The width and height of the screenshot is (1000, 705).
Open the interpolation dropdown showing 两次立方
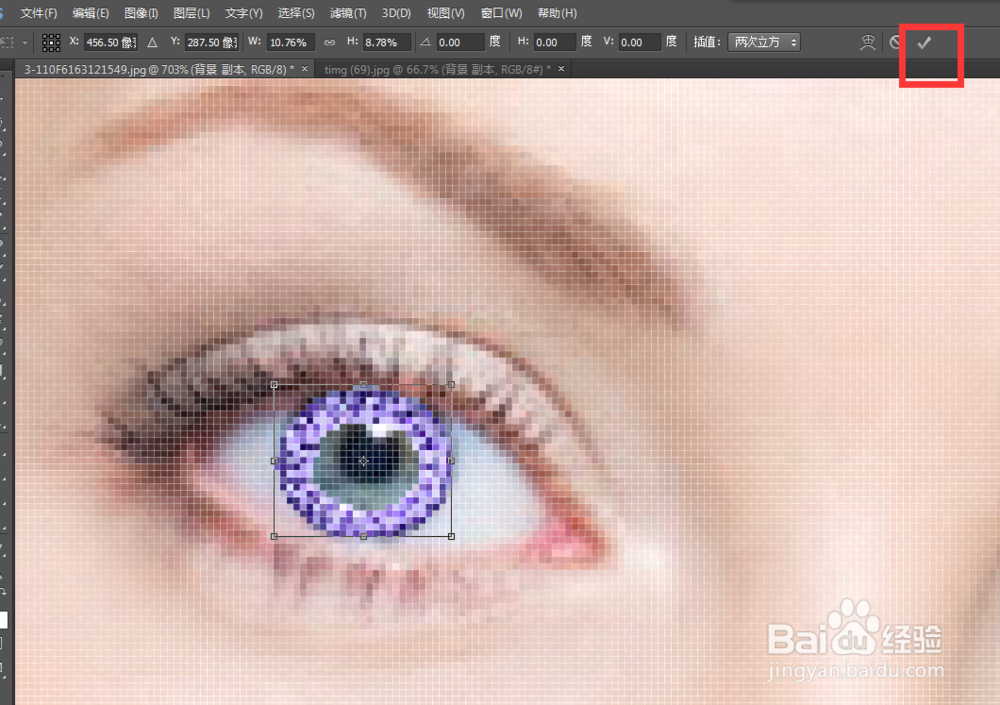[x=764, y=42]
